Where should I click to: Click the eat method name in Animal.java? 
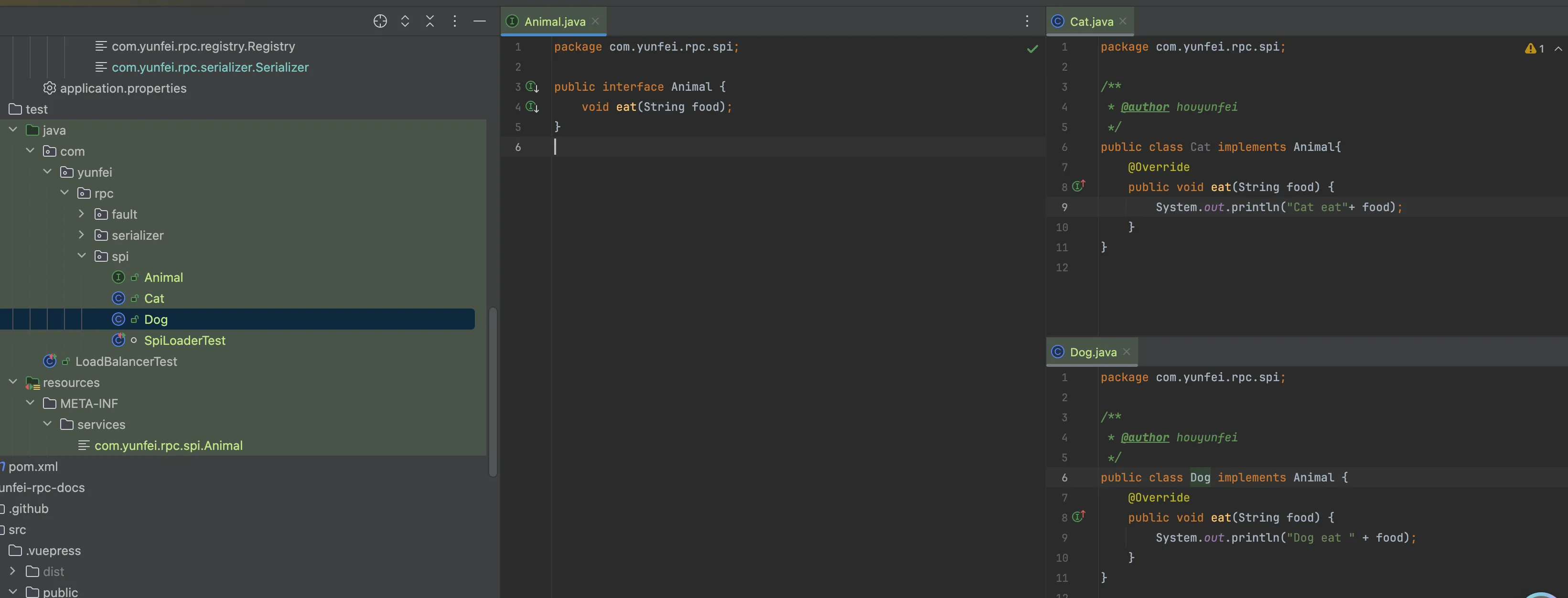(626, 107)
